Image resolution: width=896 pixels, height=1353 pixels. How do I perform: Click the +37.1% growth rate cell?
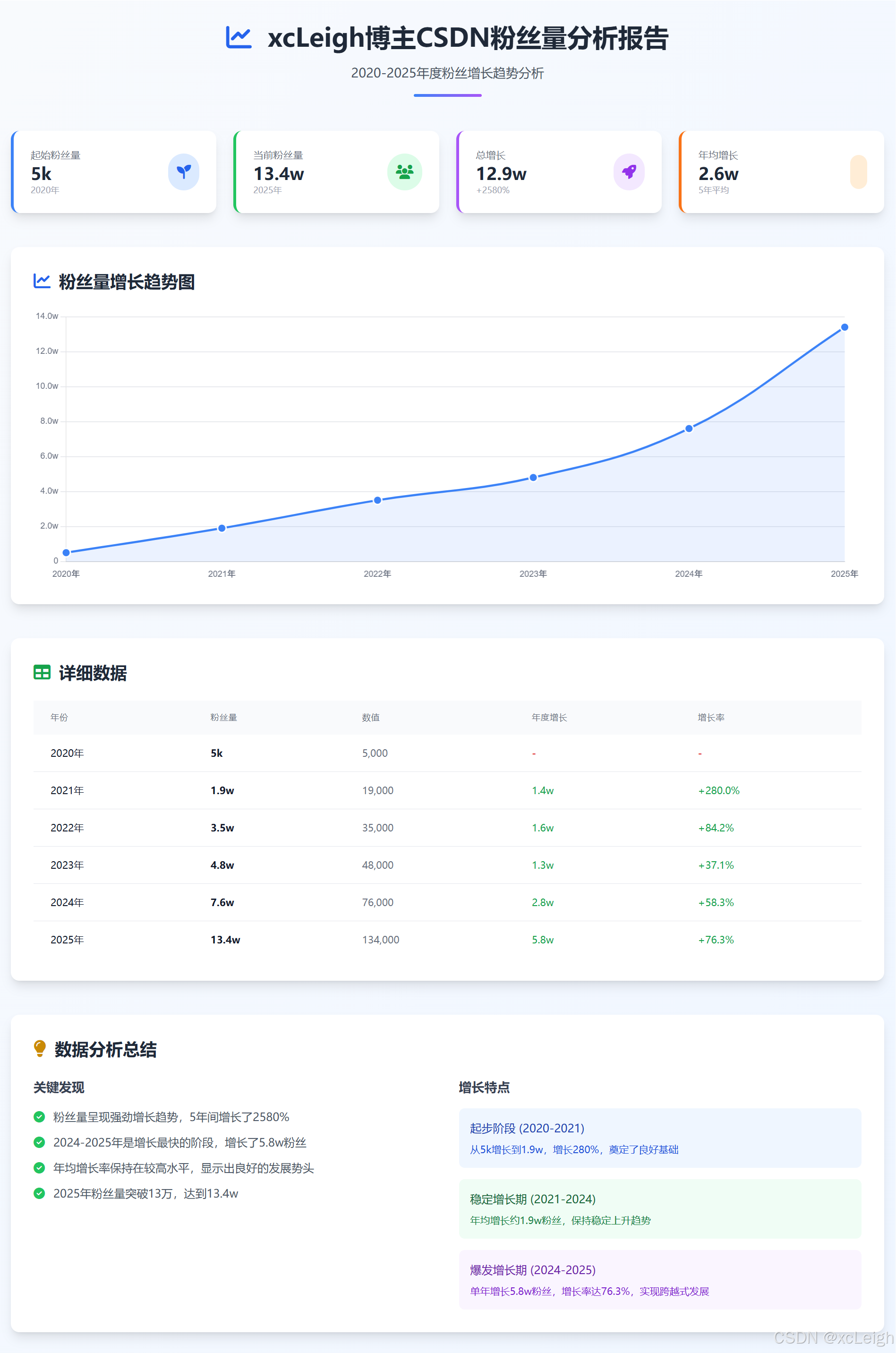pos(716,865)
